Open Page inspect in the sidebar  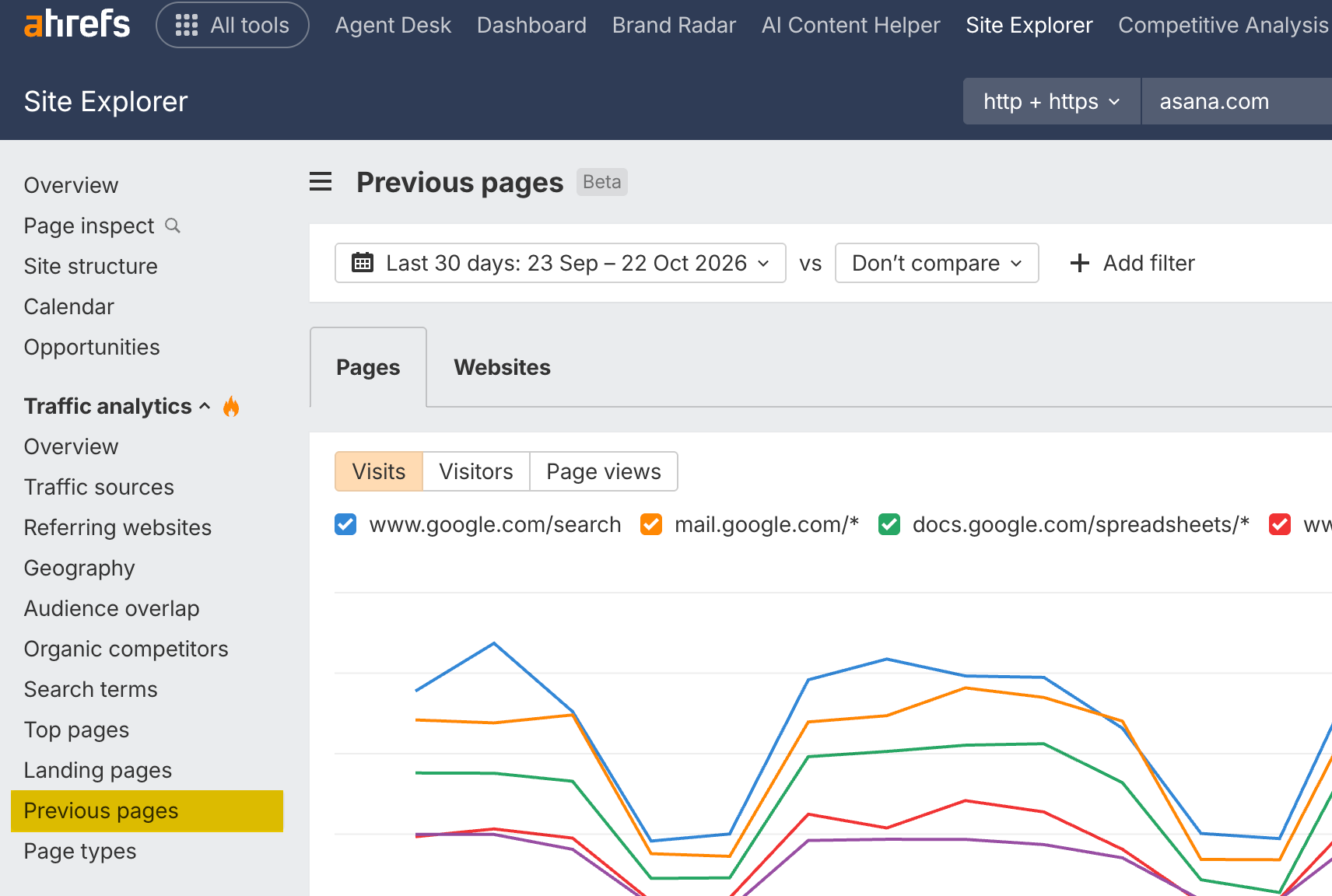pos(89,226)
